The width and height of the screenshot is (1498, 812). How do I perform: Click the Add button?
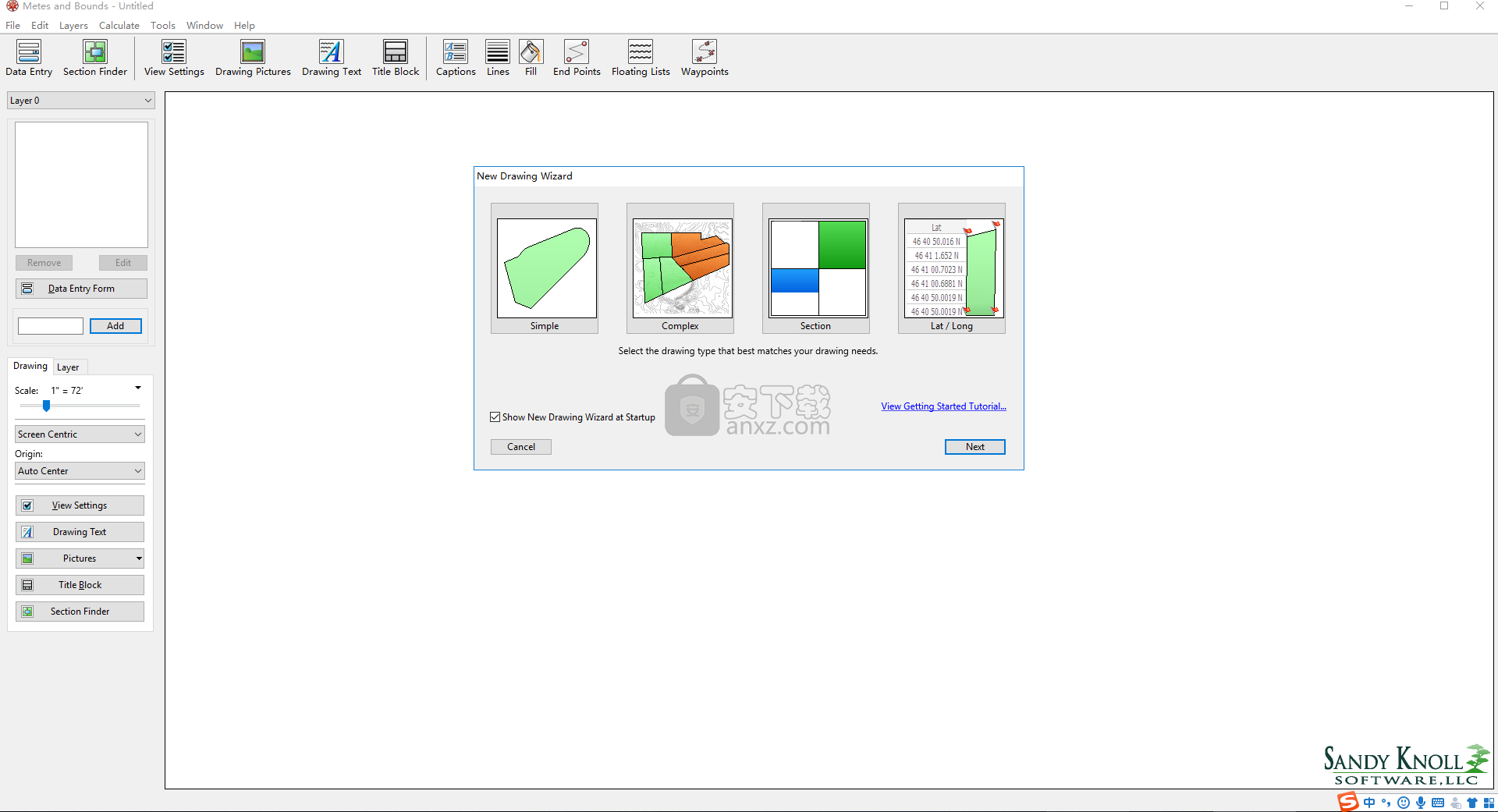pyautogui.click(x=115, y=326)
